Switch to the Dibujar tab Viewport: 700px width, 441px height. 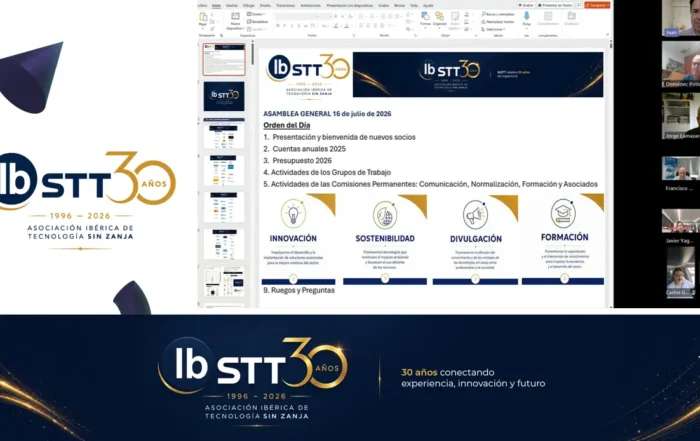(249, 5)
